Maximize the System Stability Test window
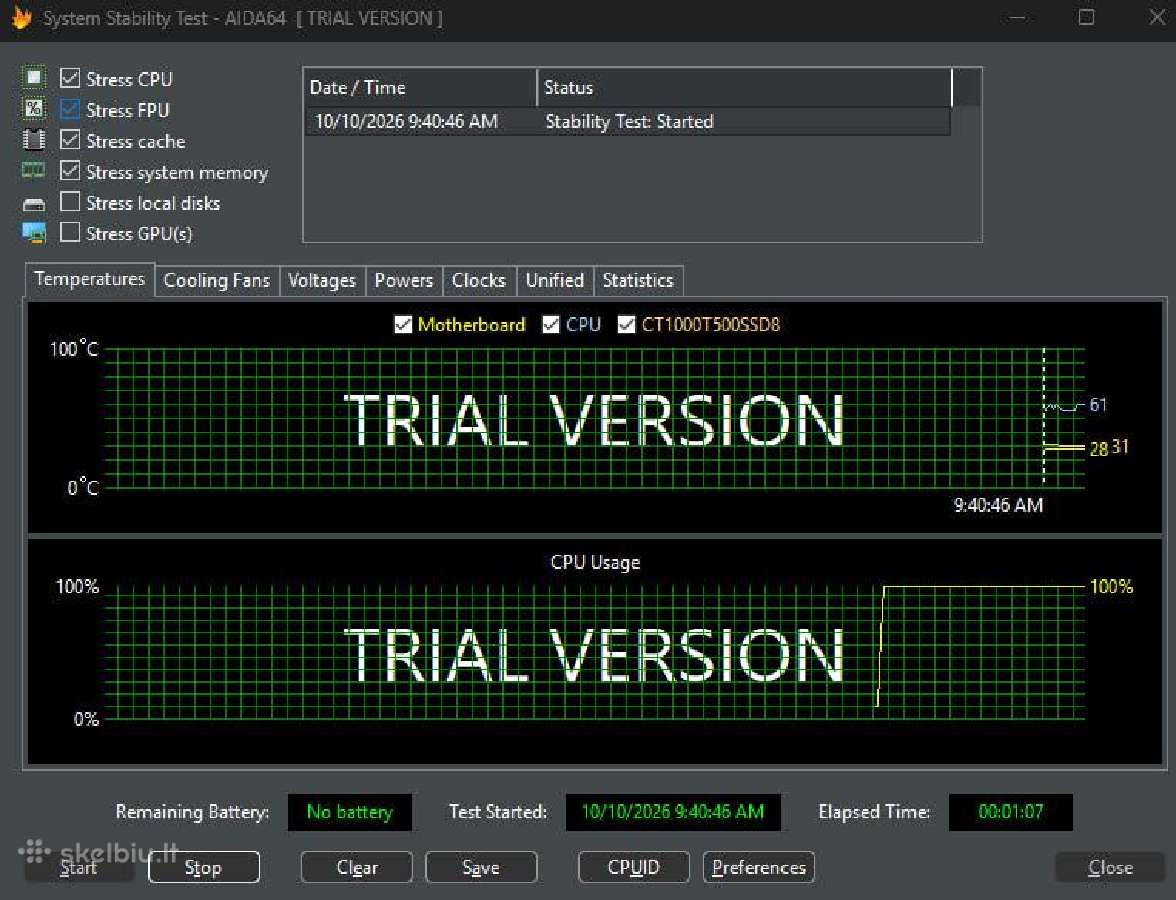This screenshot has height=900, width=1176. click(1086, 17)
